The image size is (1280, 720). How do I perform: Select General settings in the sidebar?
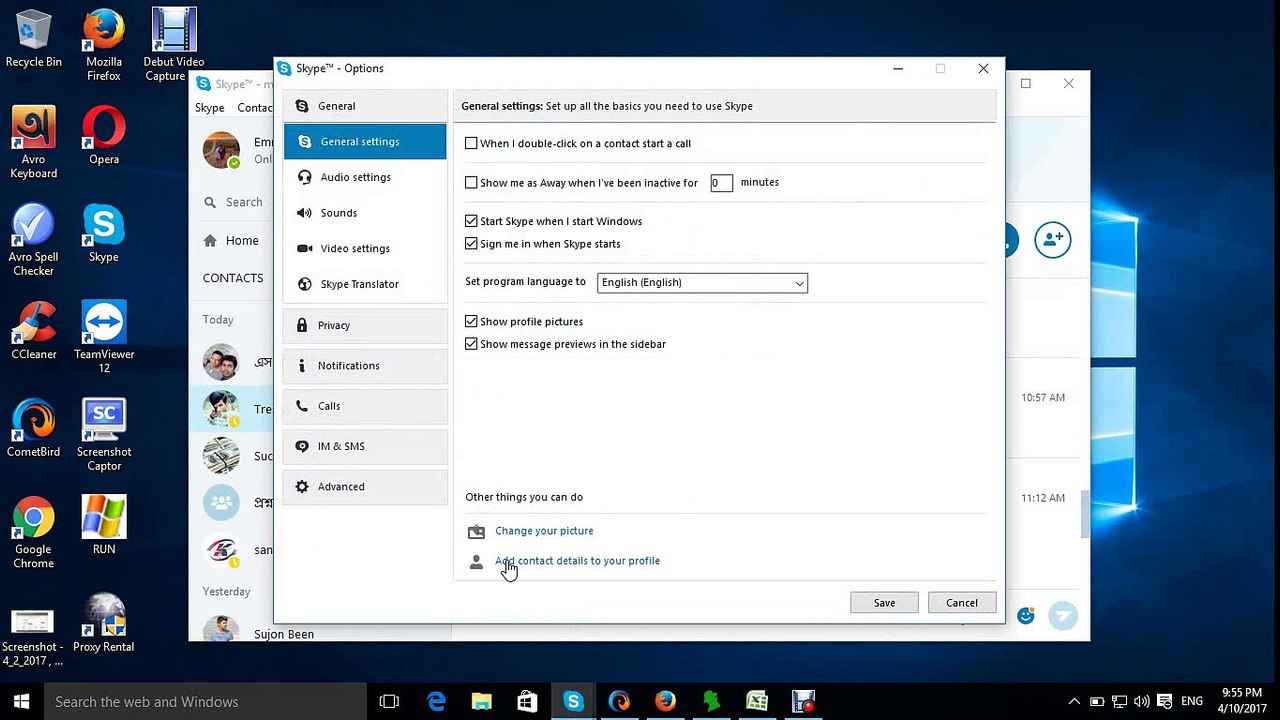[x=365, y=142]
